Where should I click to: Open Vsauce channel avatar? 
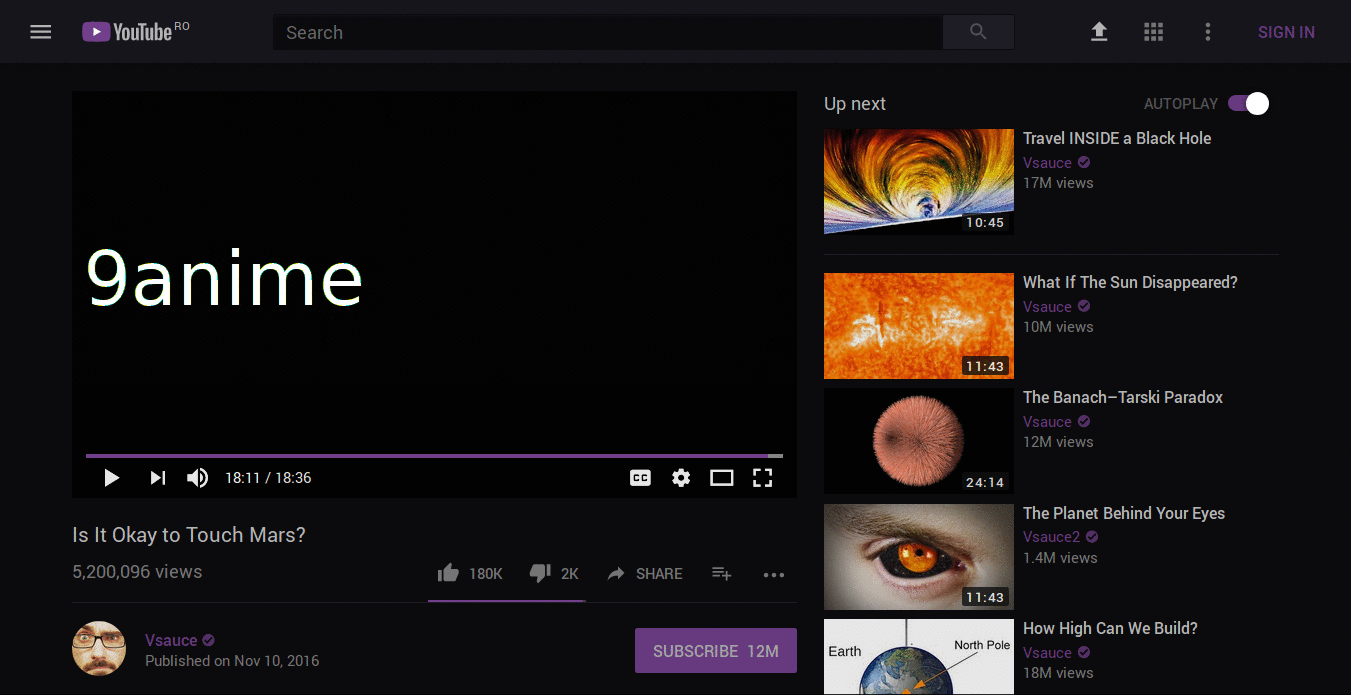[x=99, y=648]
